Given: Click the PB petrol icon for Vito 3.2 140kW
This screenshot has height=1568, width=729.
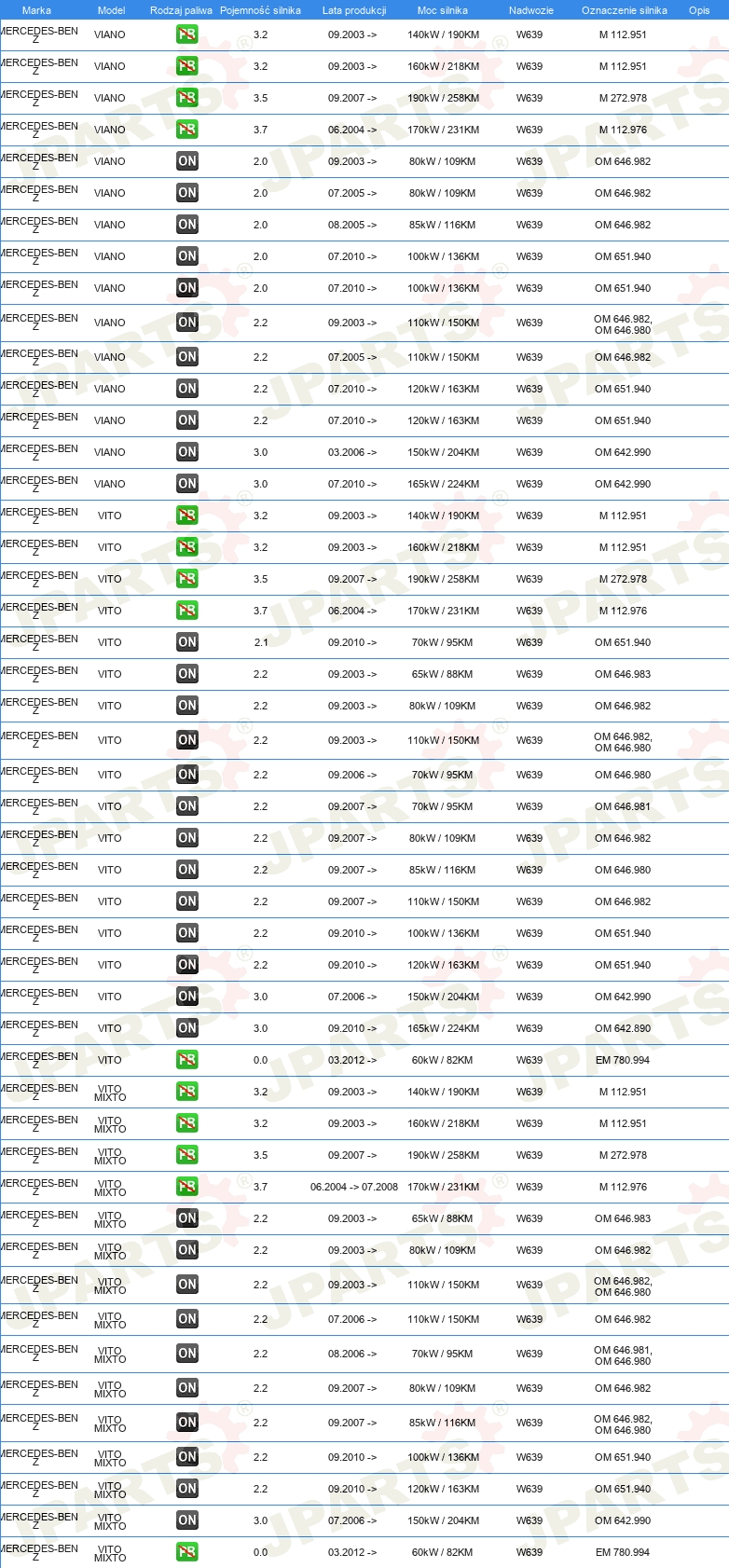Looking at the screenshot, I should (x=187, y=516).
